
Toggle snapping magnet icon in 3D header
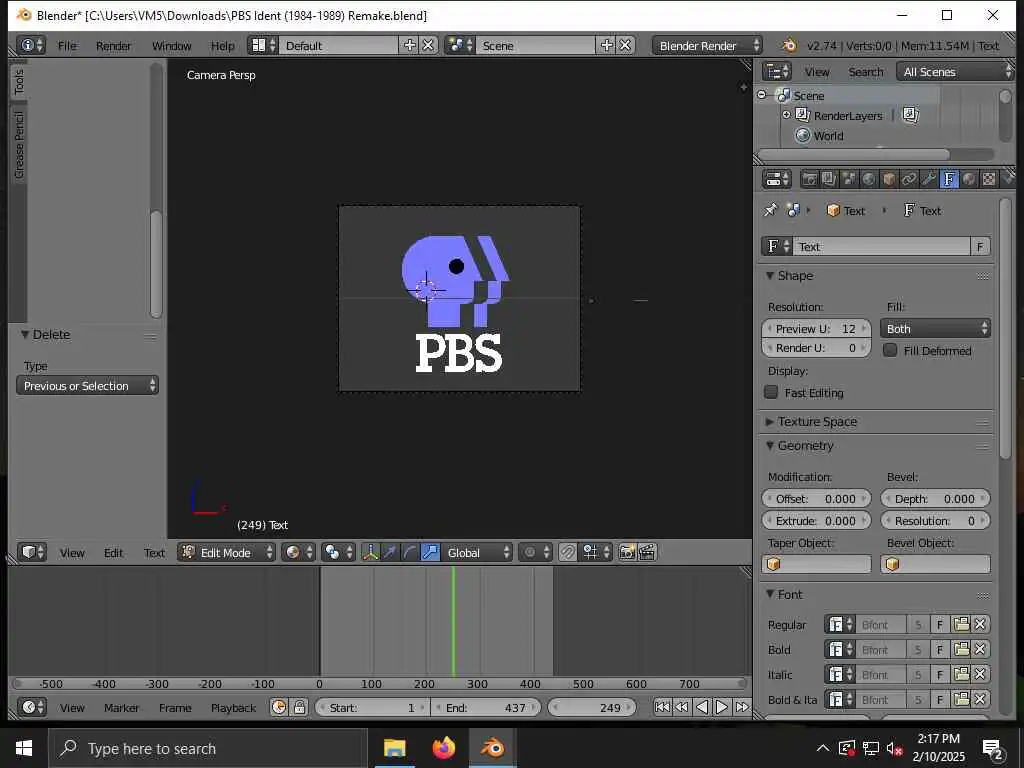568,552
